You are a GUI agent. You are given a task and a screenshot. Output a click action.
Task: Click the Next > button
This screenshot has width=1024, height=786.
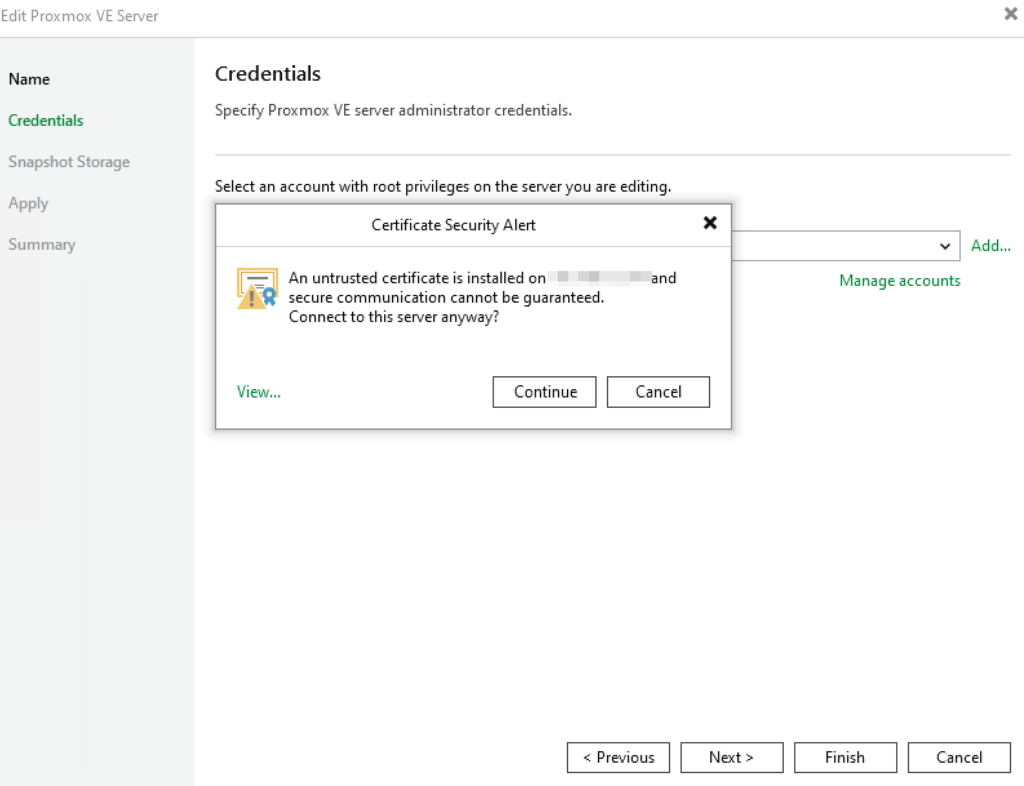731,757
